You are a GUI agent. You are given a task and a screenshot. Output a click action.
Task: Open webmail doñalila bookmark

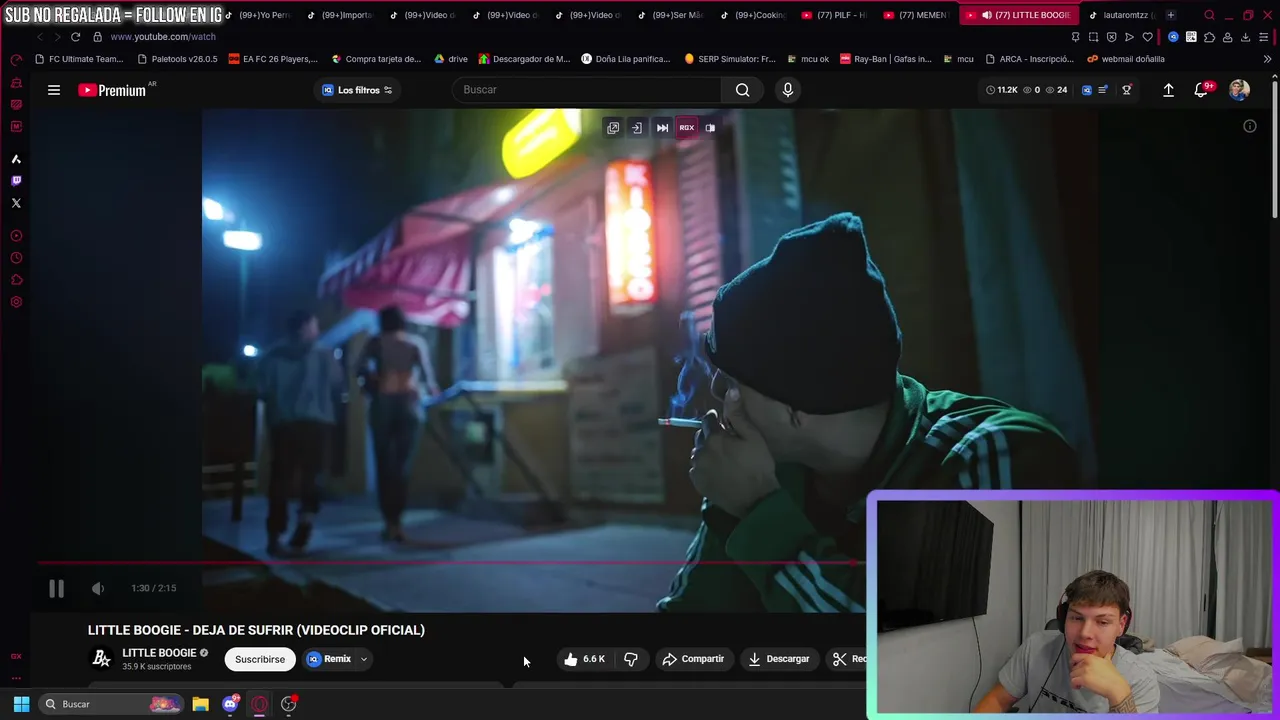[x=1126, y=59]
